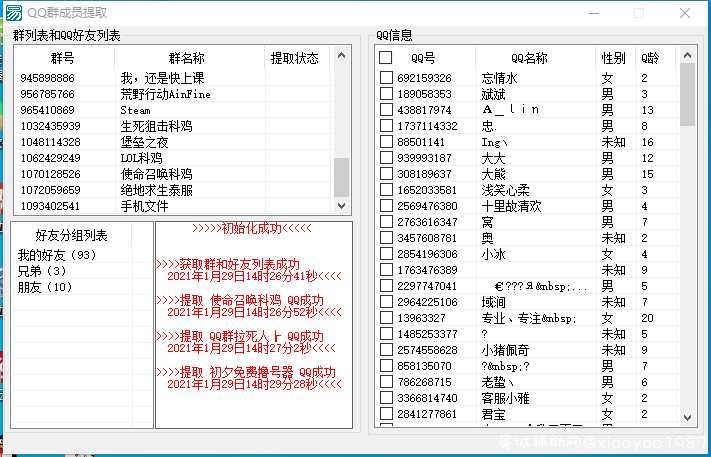Click the QQ信息 list scrollbar thumb
The height and width of the screenshot is (457, 711).
pos(687,94)
